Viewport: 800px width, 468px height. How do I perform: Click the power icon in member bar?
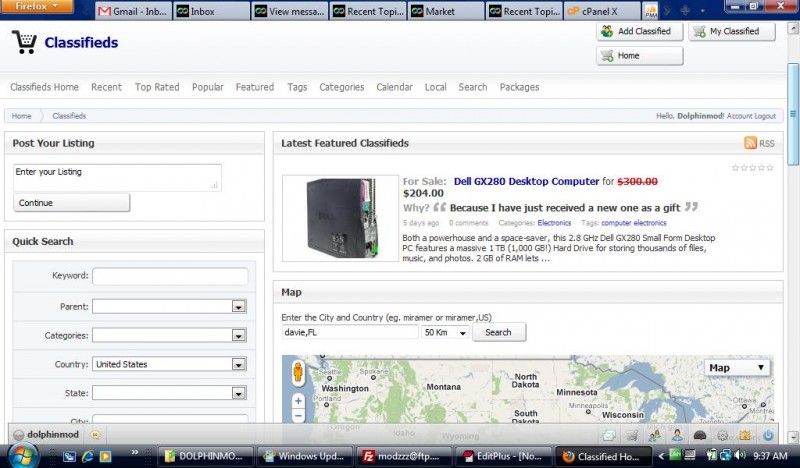768,435
